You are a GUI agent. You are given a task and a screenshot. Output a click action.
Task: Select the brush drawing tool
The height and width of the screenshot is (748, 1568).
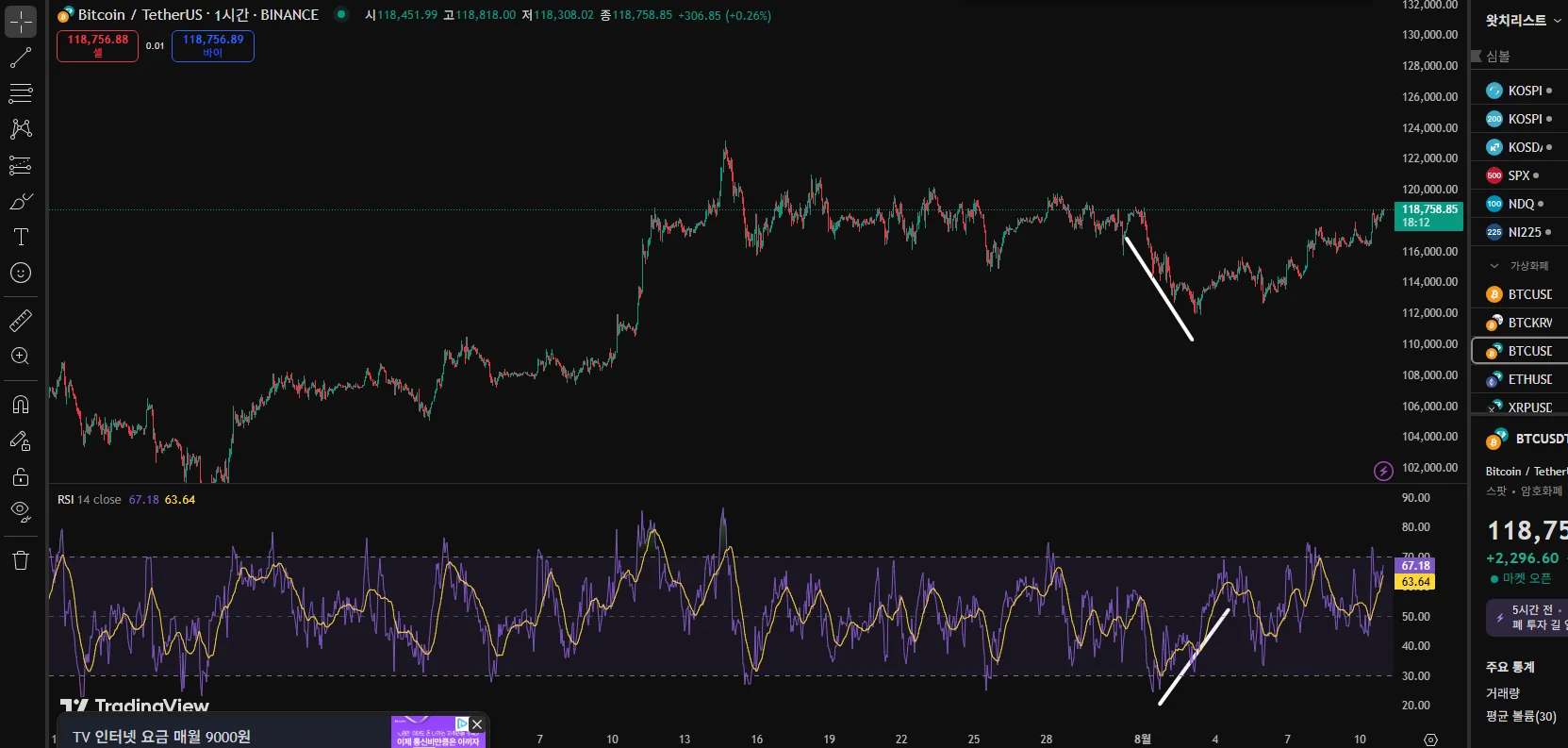point(21,201)
